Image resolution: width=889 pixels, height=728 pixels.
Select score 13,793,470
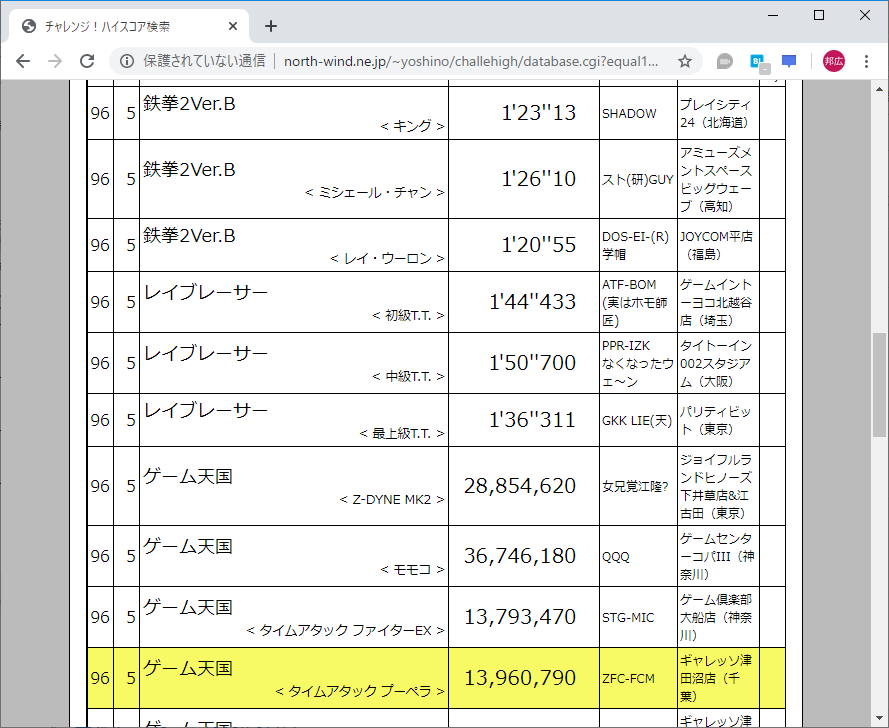tap(520, 617)
